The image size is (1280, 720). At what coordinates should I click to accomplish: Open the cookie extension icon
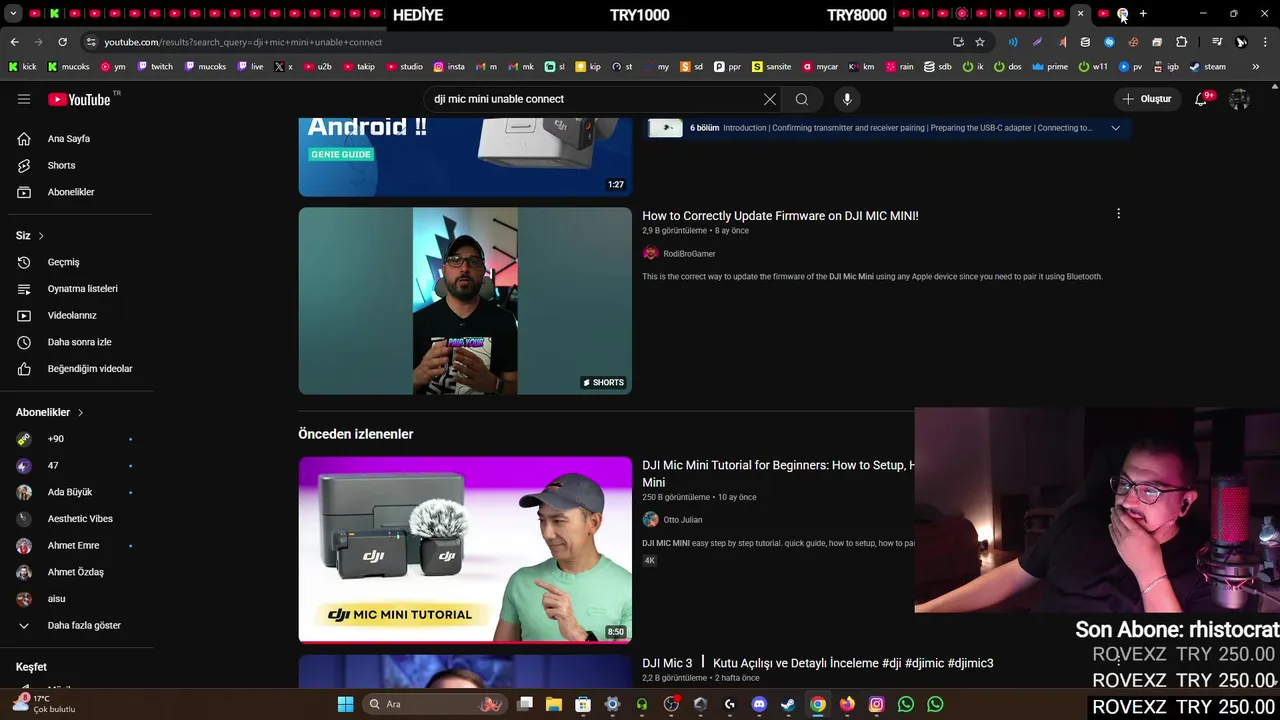click(x=1133, y=42)
